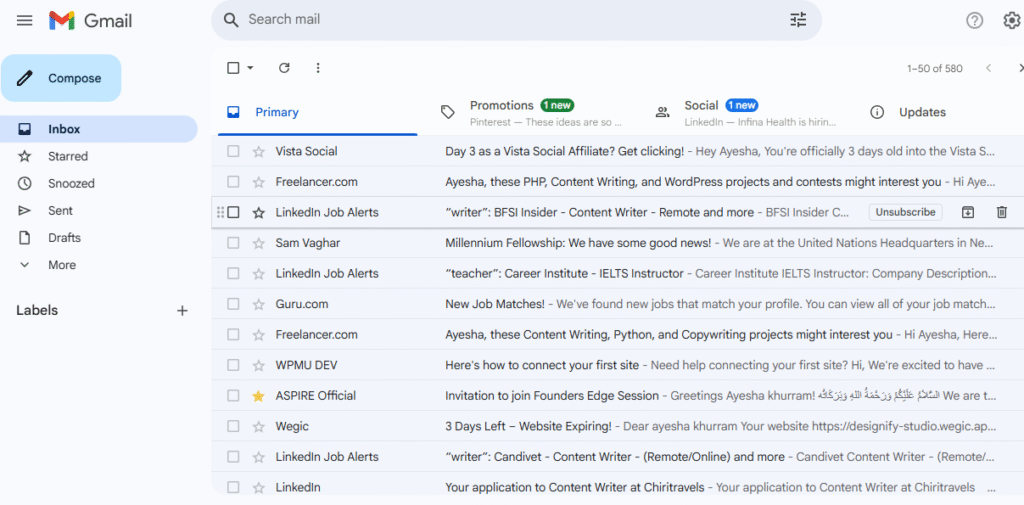Open the More options three-dot icon

318,68
